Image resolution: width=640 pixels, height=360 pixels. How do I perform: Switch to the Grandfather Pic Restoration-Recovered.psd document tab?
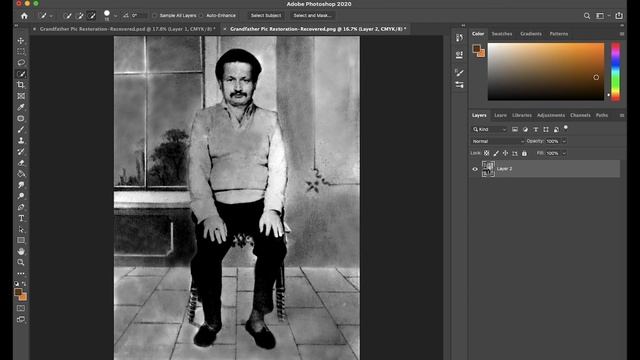pyautogui.click(x=127, y=29)
